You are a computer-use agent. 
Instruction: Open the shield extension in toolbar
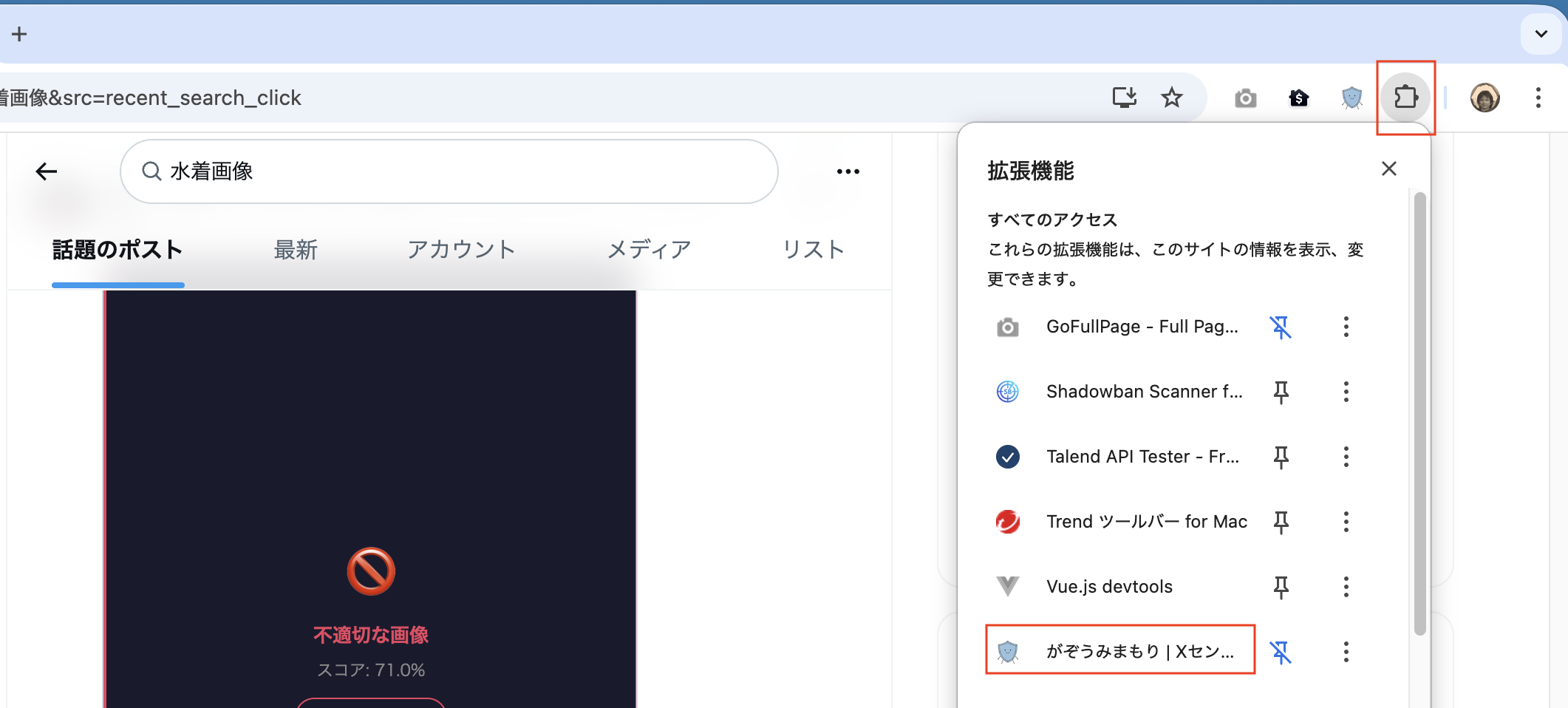point(1352,98)
